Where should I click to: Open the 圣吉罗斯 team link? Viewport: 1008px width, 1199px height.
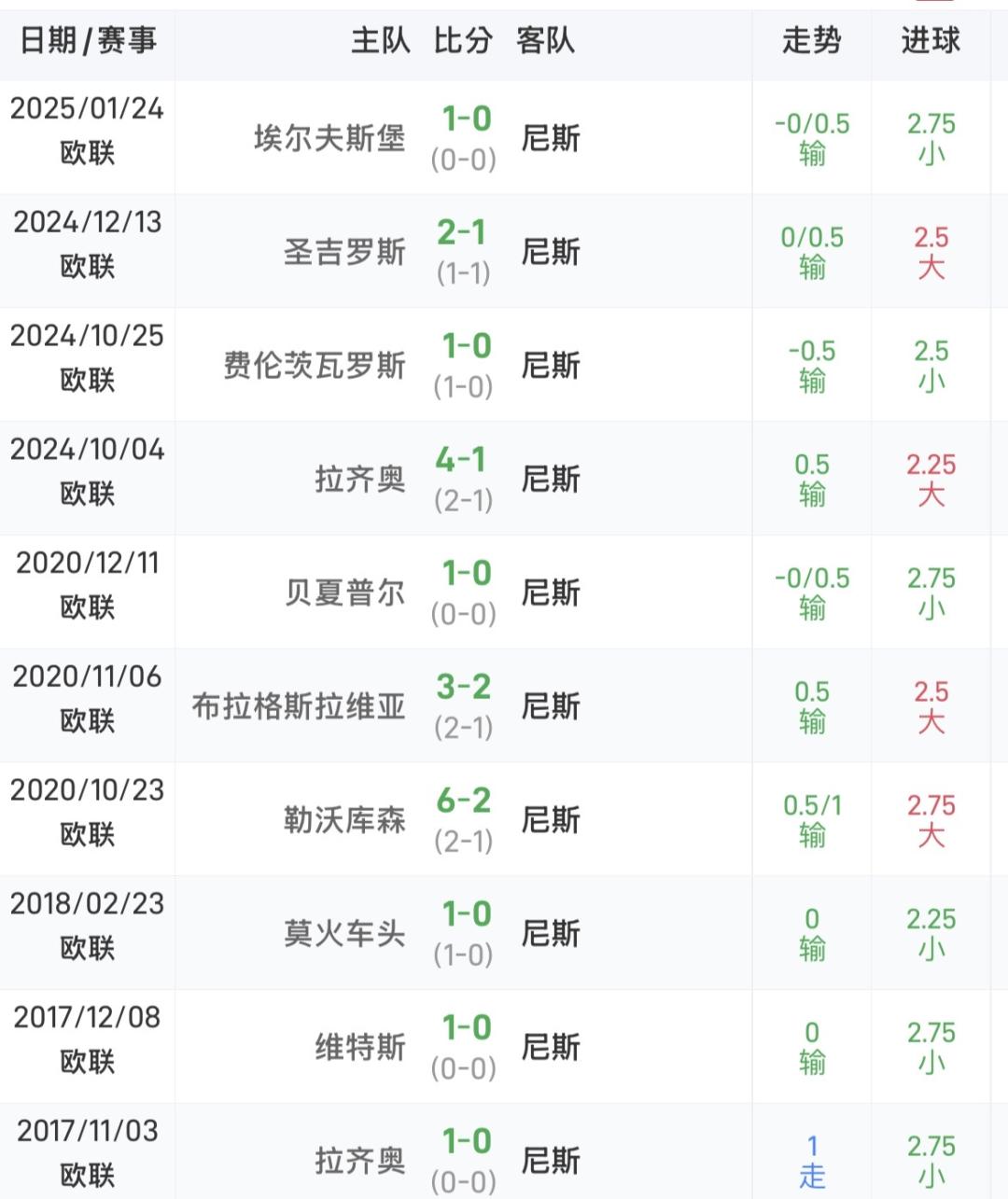(344, 252)
